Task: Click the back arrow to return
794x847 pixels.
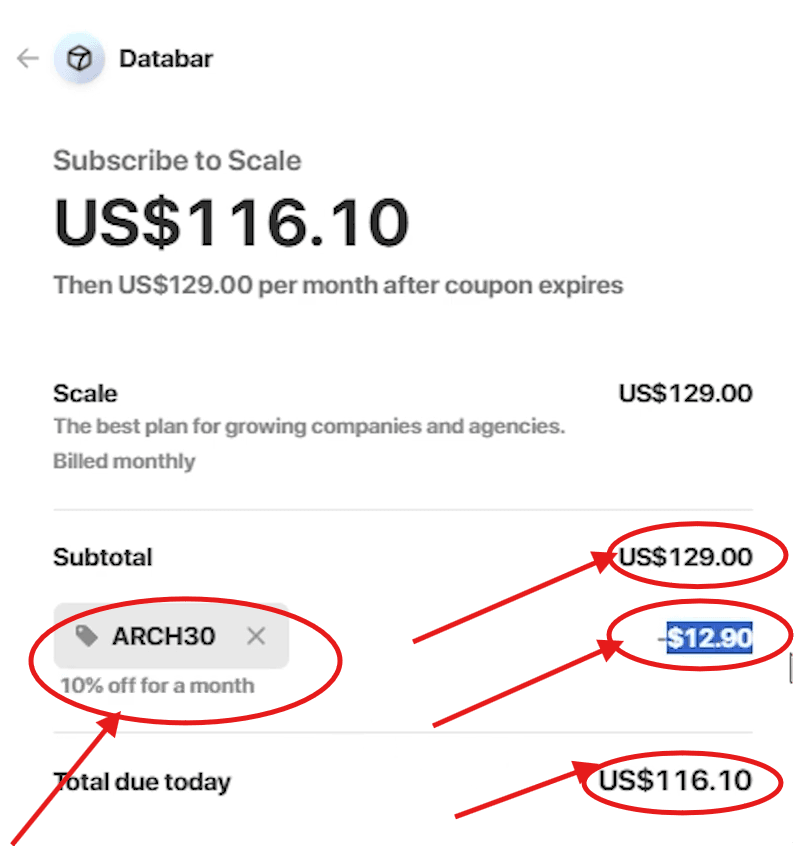Action: click(x=25, y=58)
